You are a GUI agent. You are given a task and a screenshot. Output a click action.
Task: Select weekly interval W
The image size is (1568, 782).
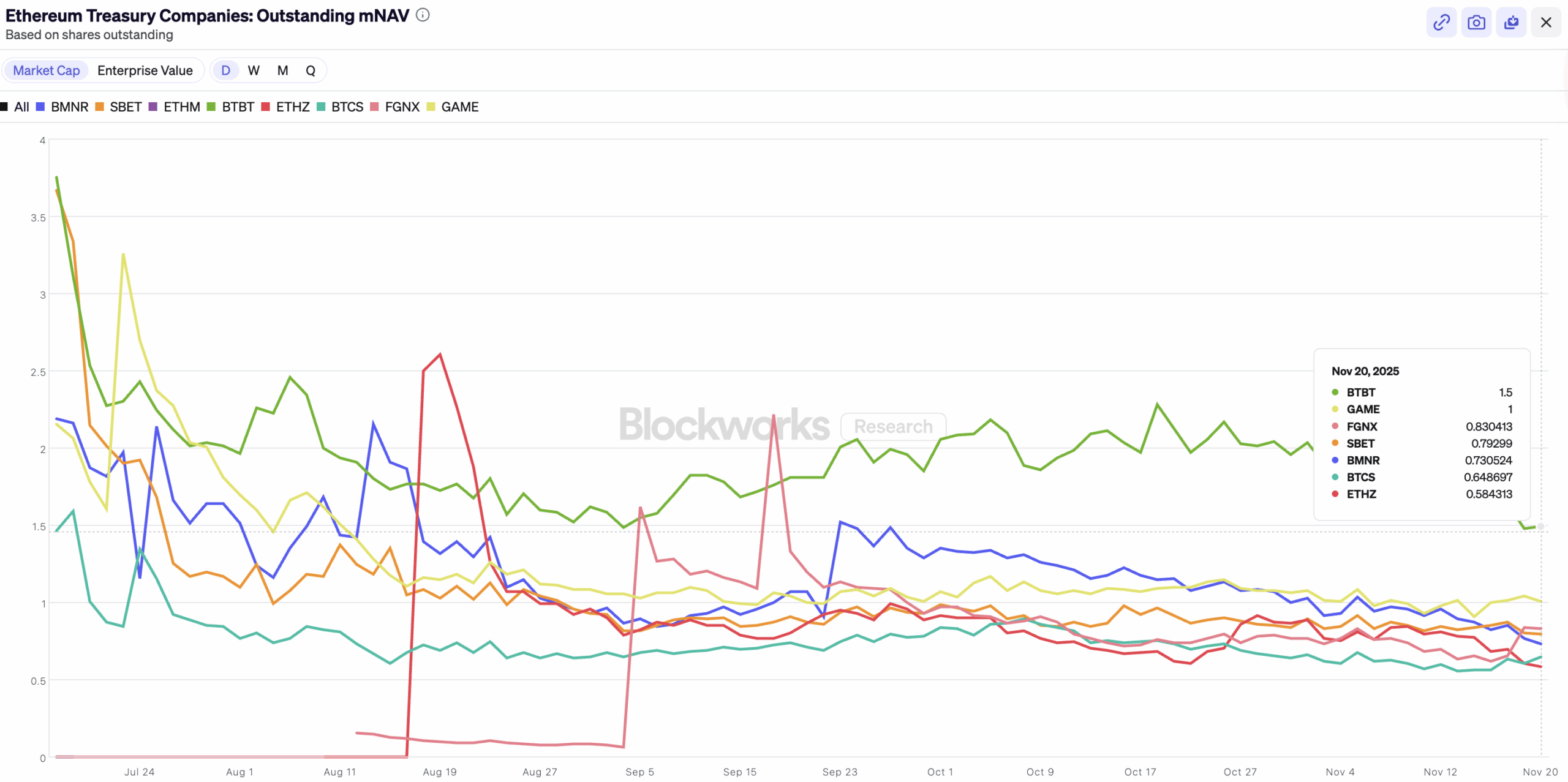point(254,70)
